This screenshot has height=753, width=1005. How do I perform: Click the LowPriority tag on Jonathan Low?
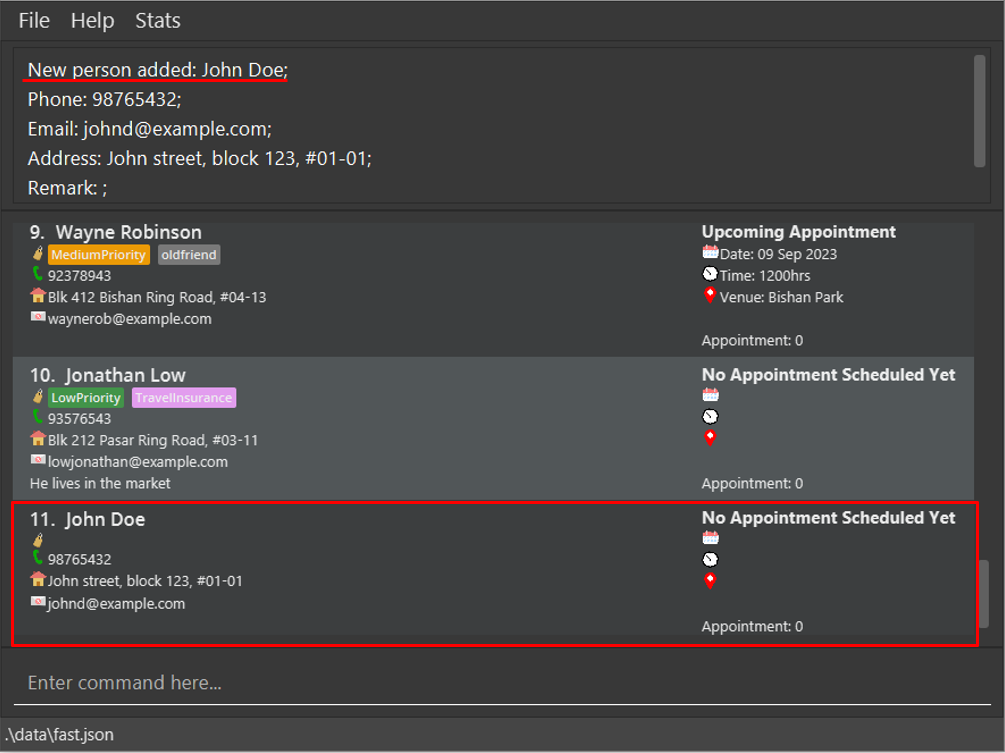click(x=86, y=398)
